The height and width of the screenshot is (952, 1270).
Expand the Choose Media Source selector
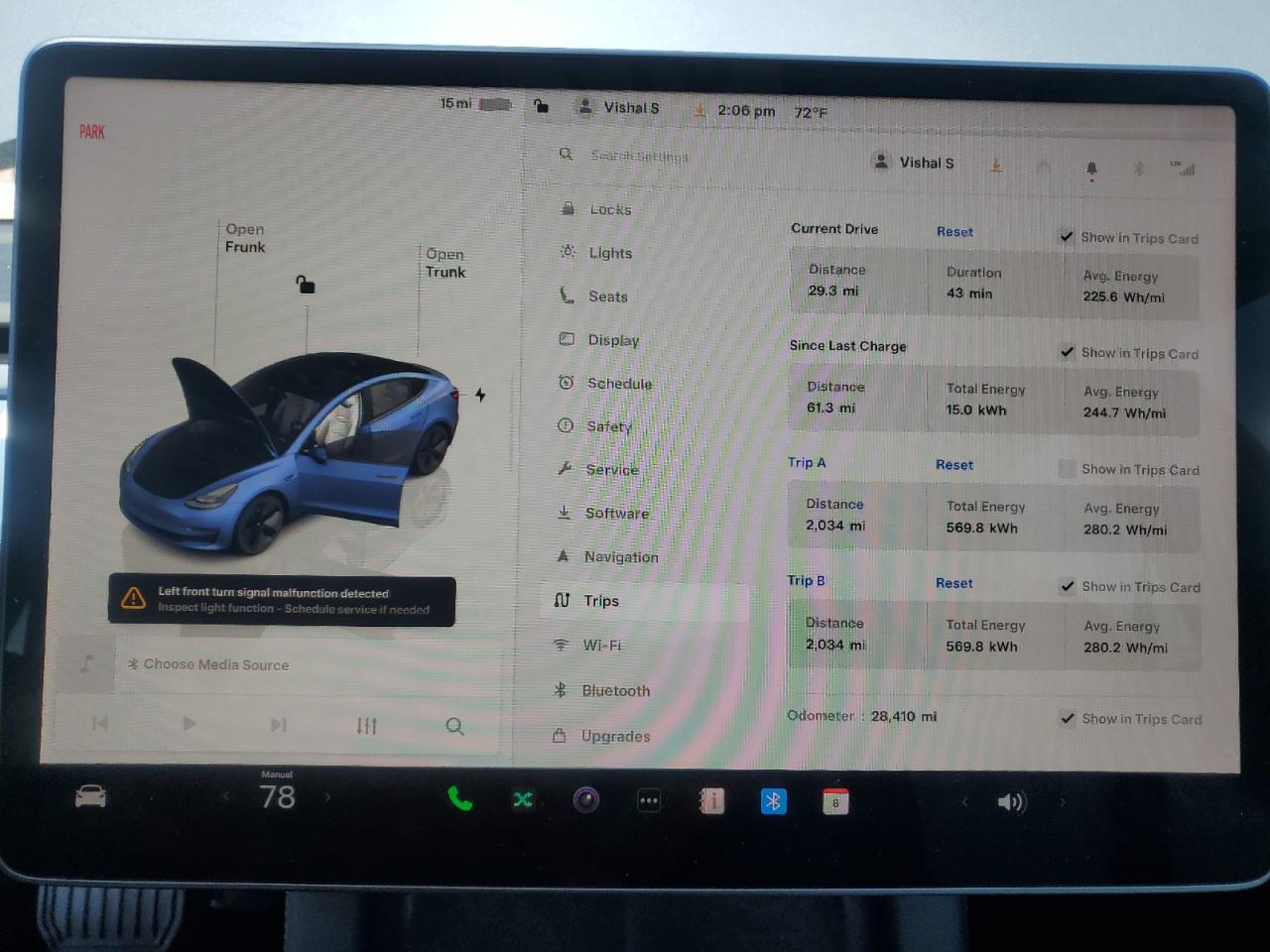214,664
